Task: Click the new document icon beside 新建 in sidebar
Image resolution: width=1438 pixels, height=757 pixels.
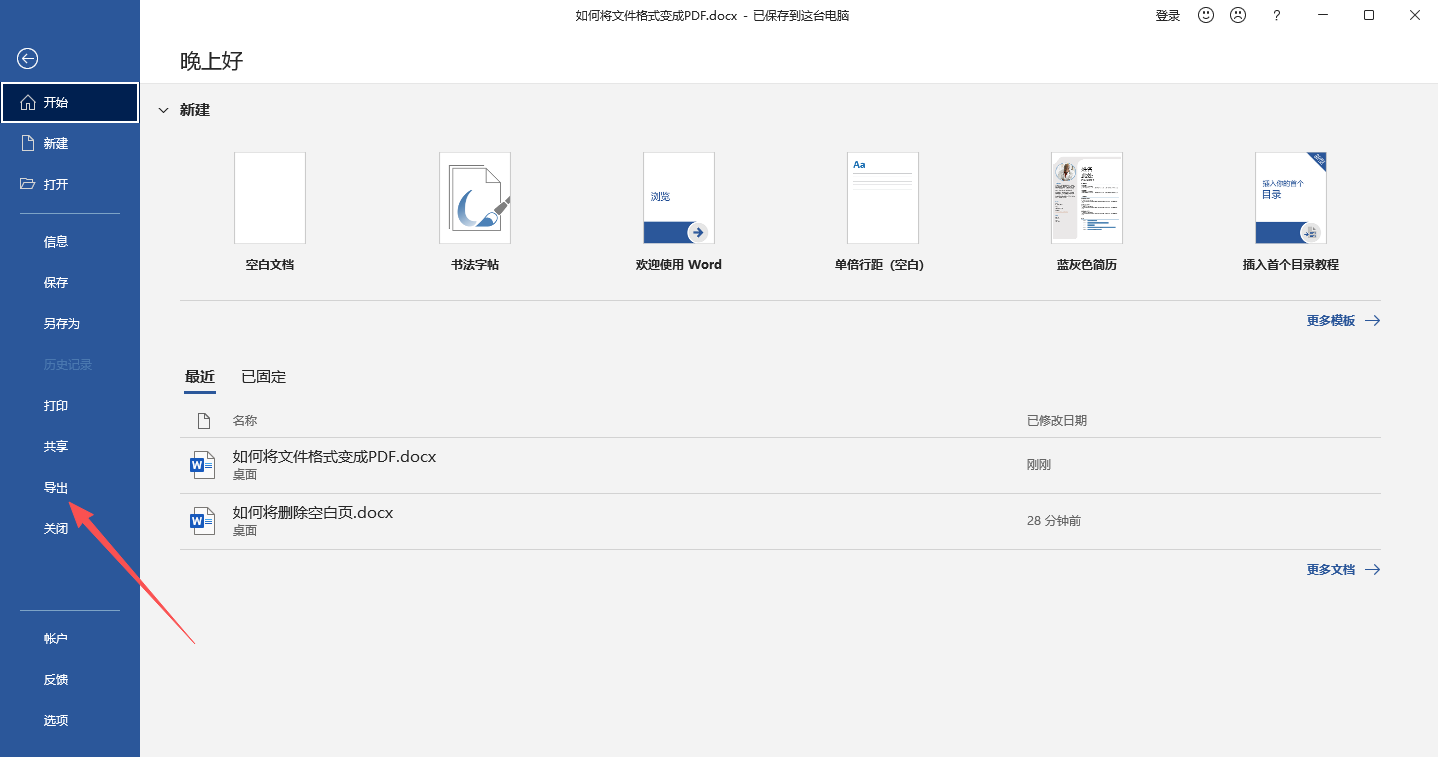Action: point(28,143)
